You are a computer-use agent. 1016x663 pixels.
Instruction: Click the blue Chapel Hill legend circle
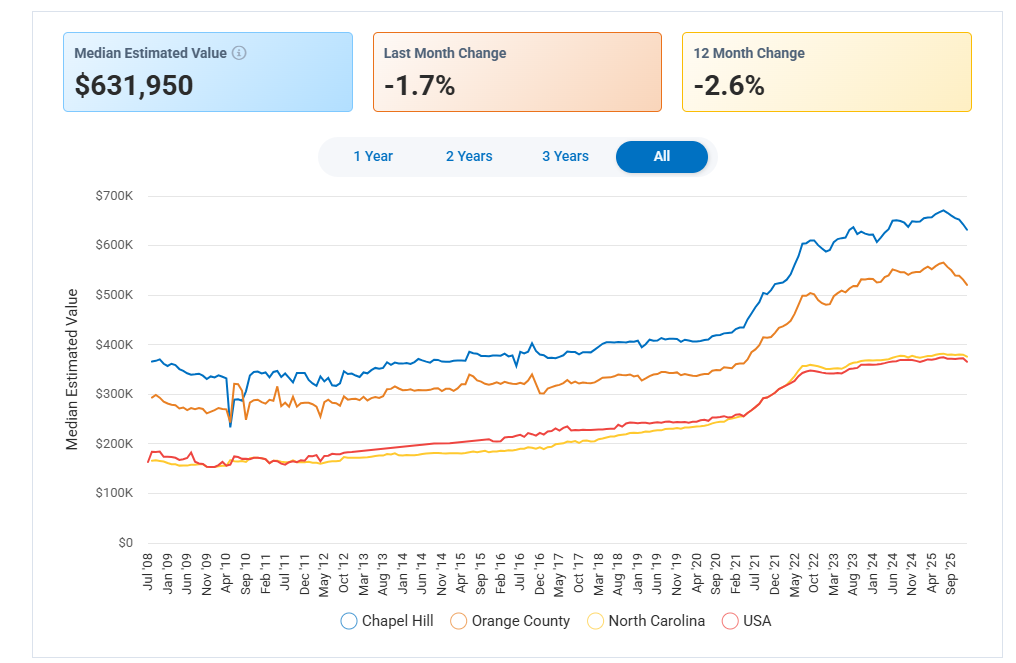pyautogui.click(x=348, y=620)
